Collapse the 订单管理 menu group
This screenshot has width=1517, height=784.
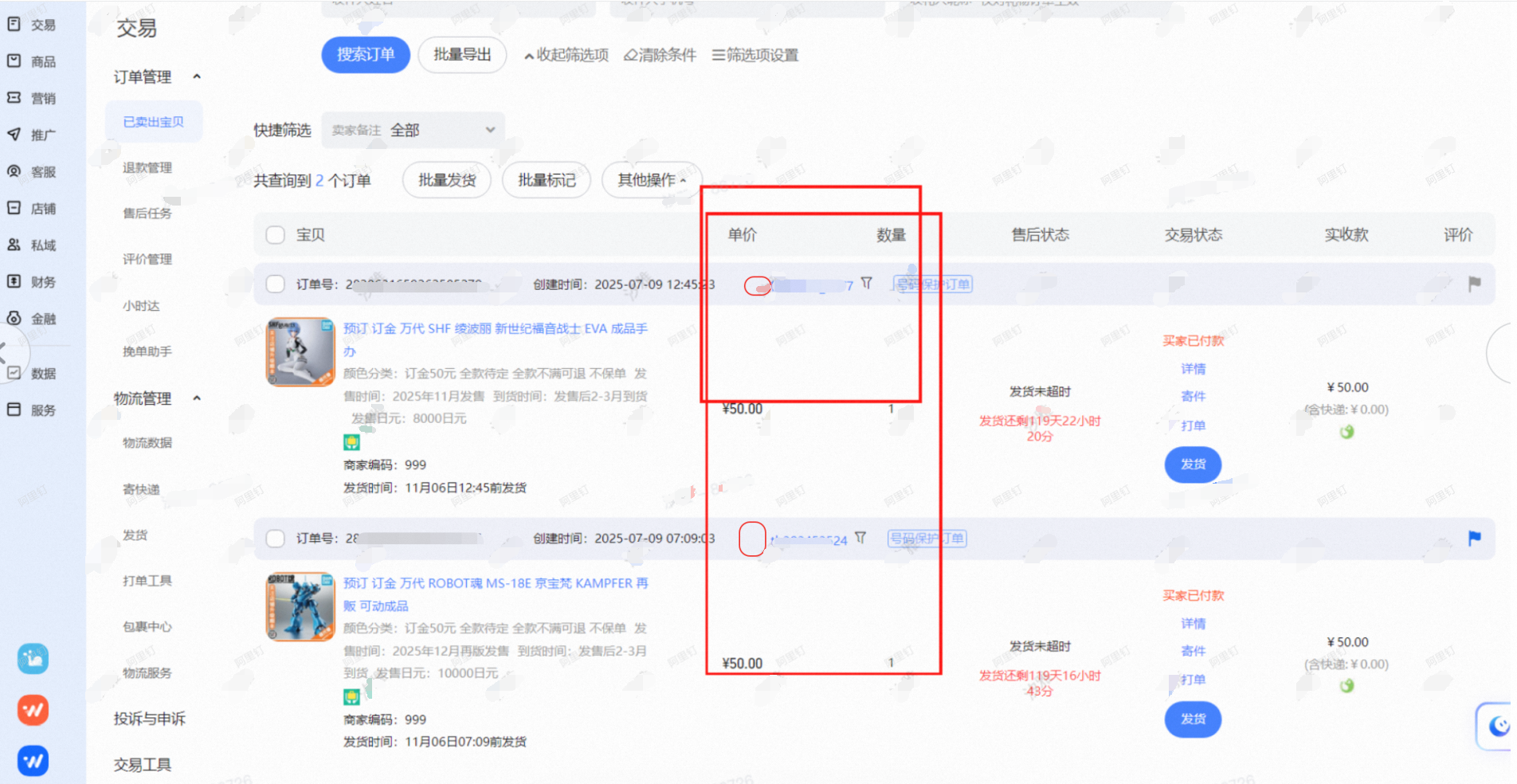pyautogui.click(x=197, y=76)
